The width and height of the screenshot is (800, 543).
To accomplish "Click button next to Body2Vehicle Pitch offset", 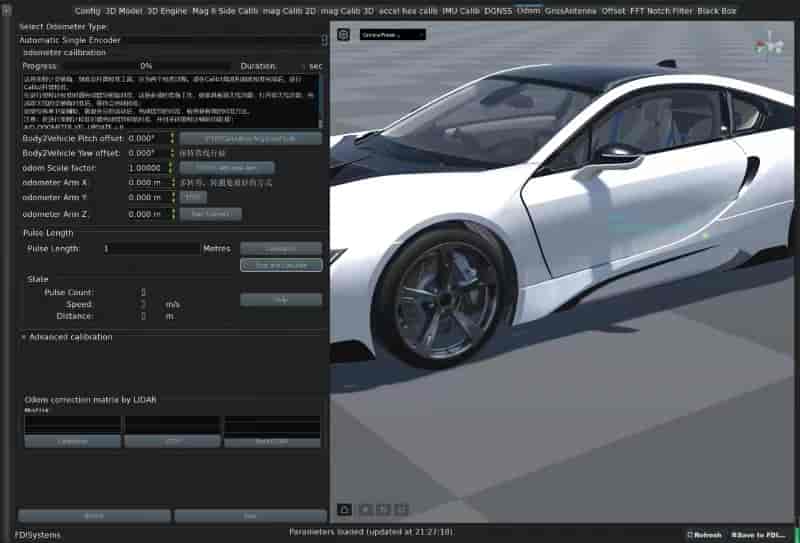I will click(x=250, y=138).
